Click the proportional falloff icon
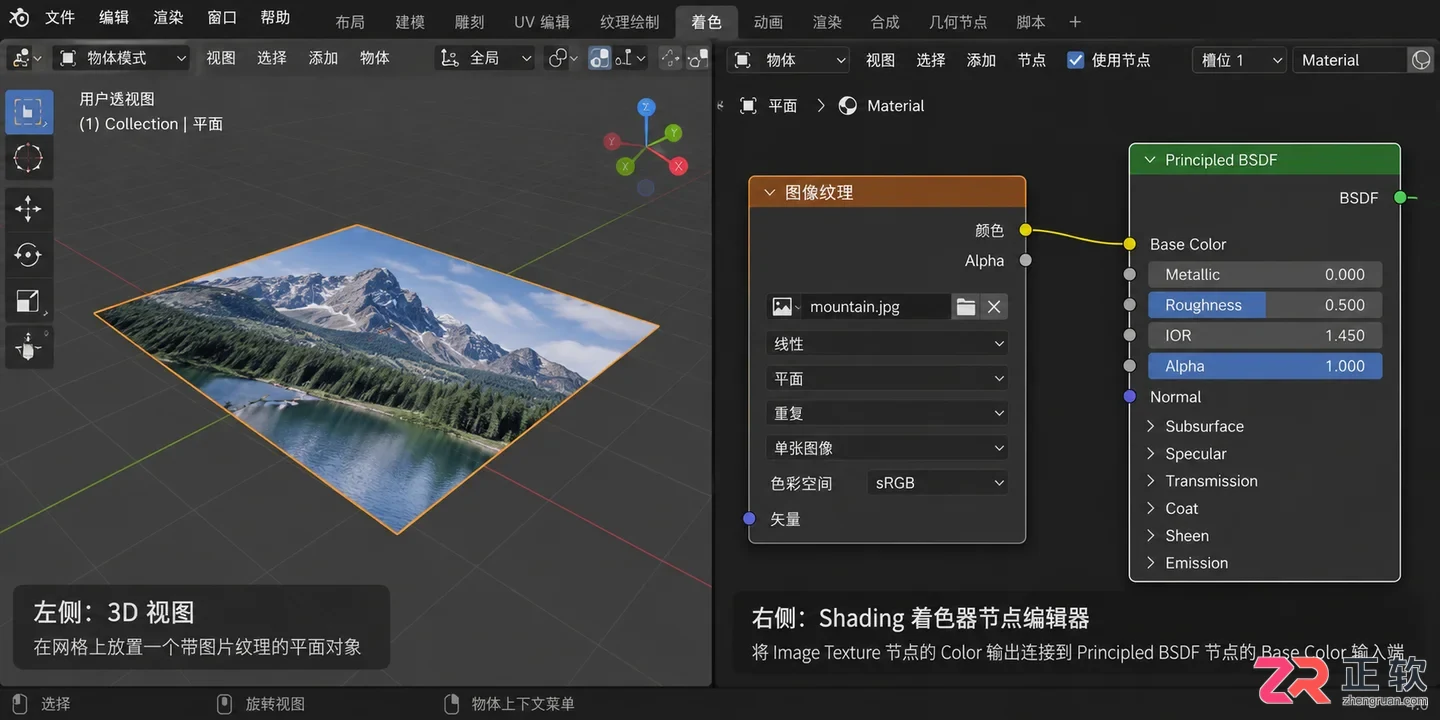Screen dimensions: 1440x720 698,58
